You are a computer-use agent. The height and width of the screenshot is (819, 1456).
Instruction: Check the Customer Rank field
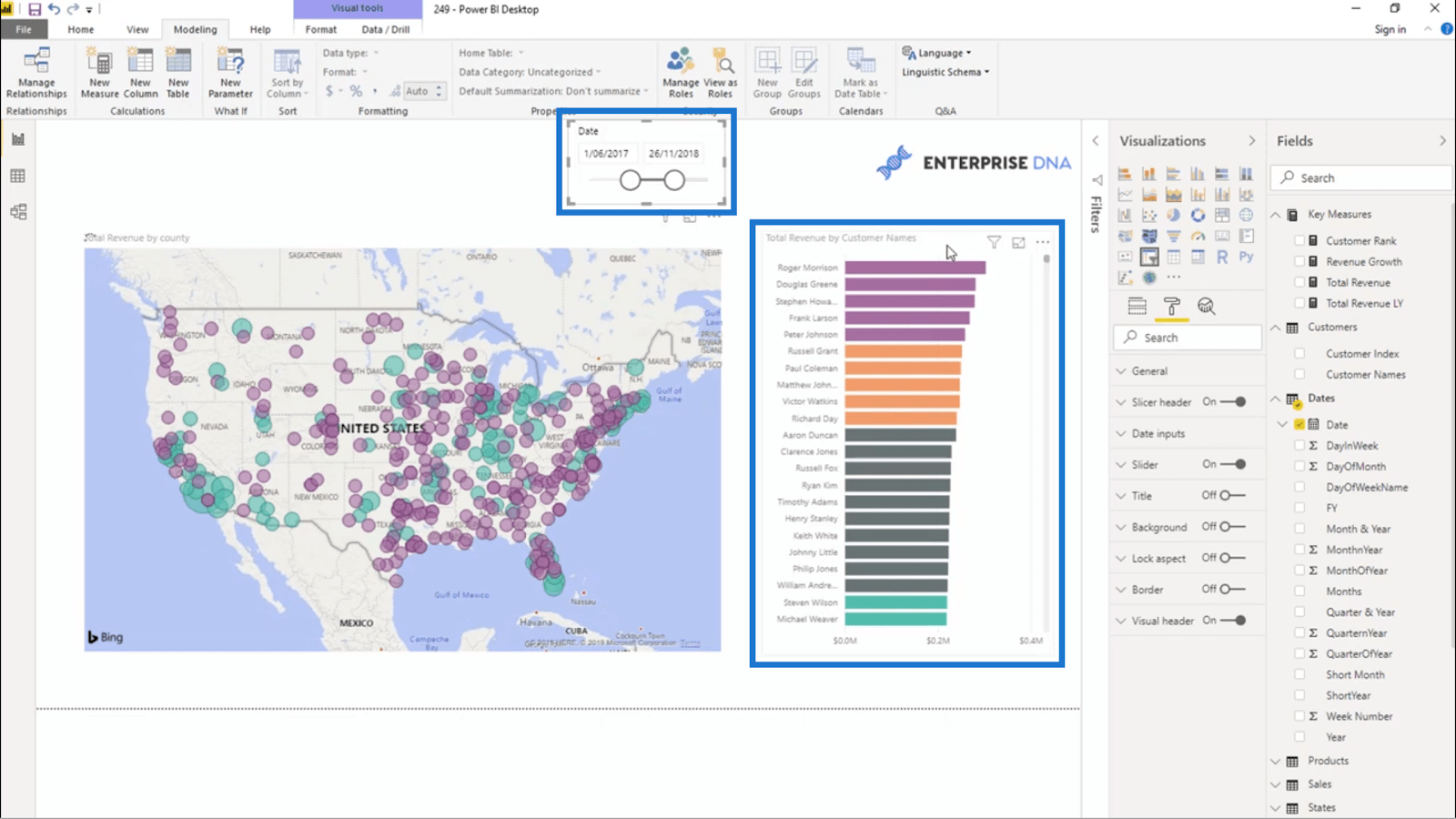coord(1299,241)
